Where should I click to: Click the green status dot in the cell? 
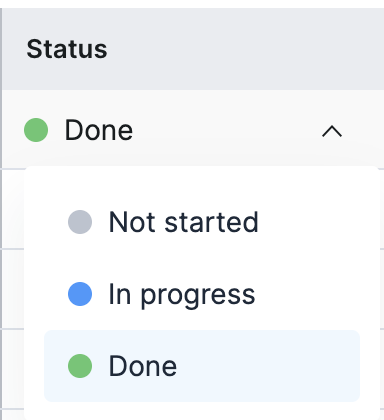(36, 130)
